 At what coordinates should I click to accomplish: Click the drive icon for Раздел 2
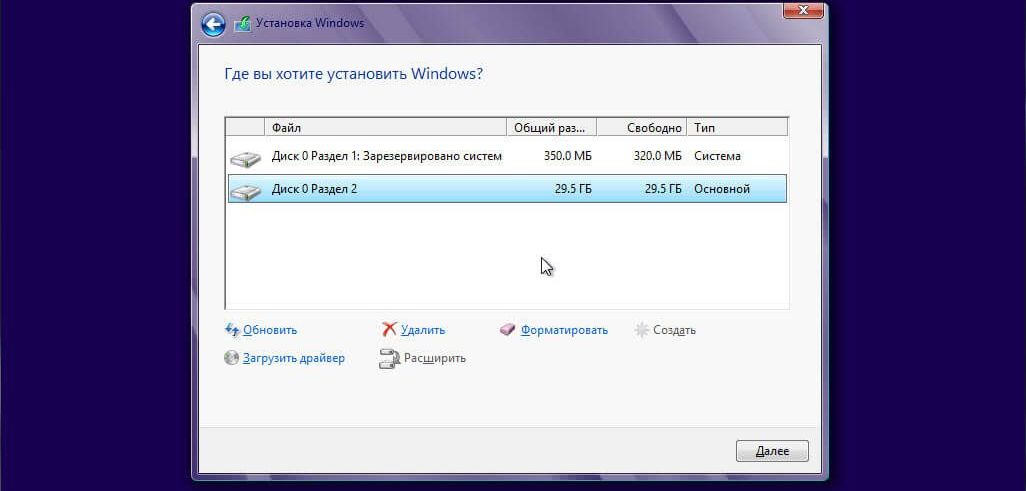point(246,191)
